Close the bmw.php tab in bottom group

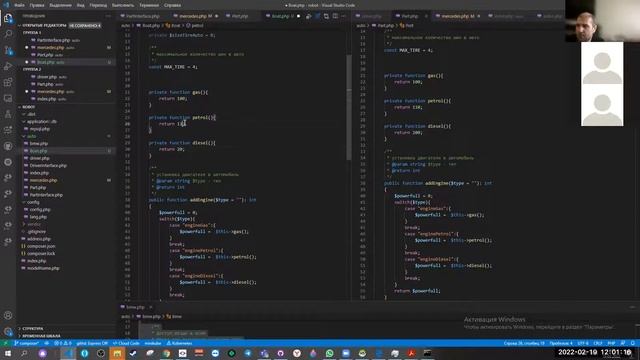click(x=151, y=307)
